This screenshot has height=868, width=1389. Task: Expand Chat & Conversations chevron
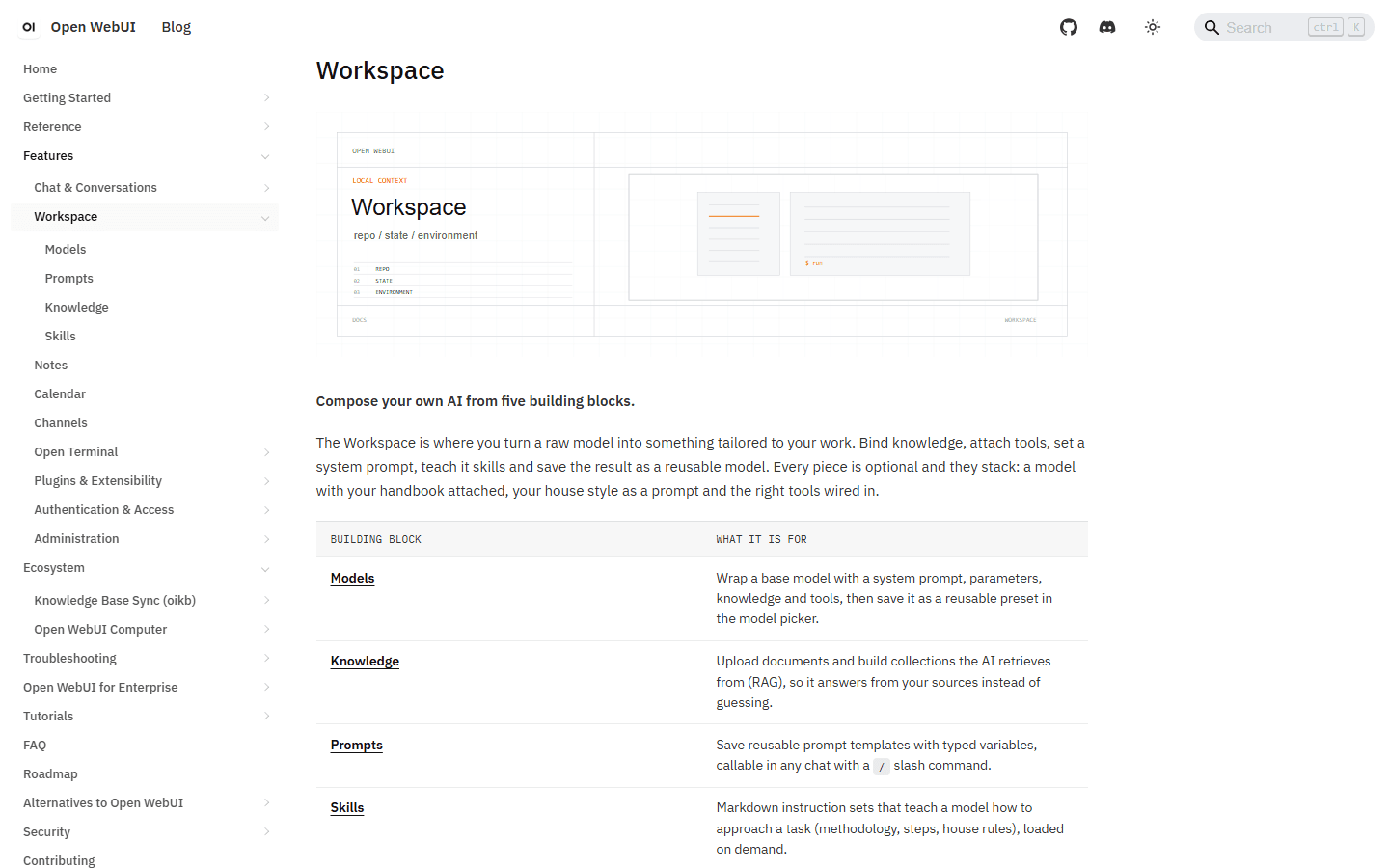(x=266, y=188)
